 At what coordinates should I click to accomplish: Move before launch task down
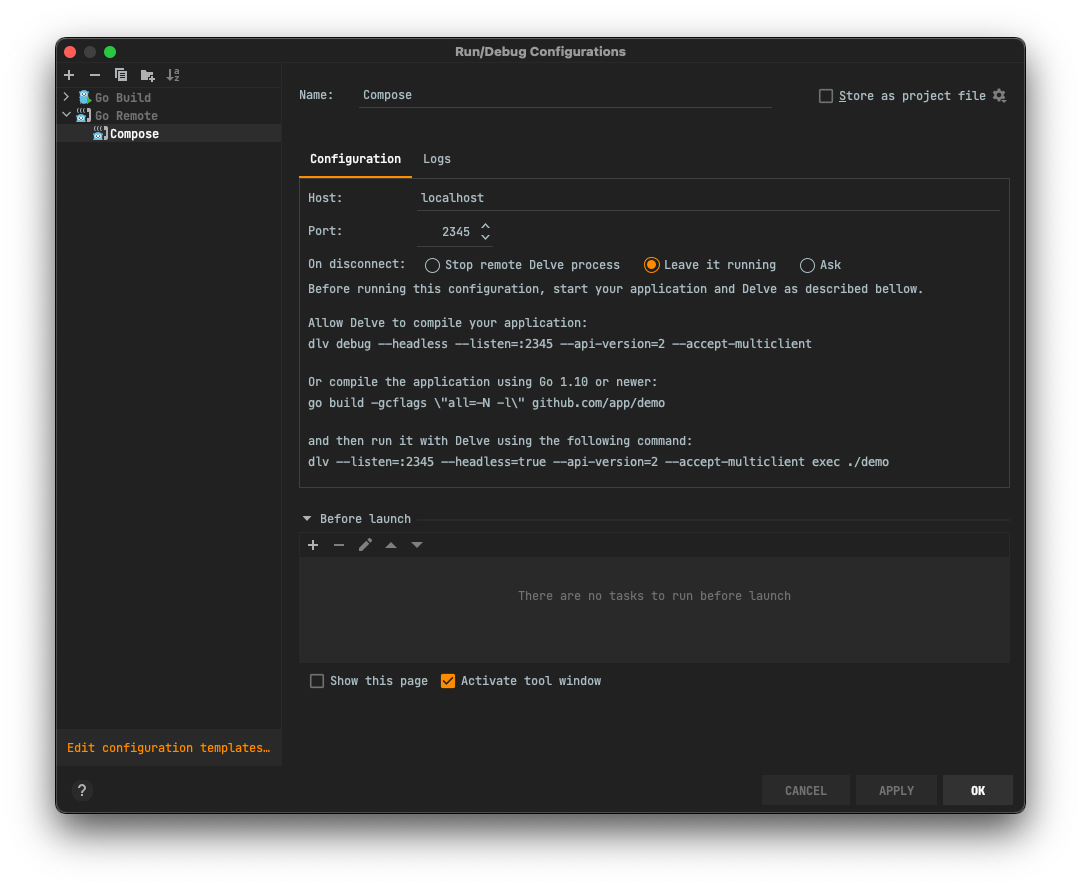tap(417, 545)
